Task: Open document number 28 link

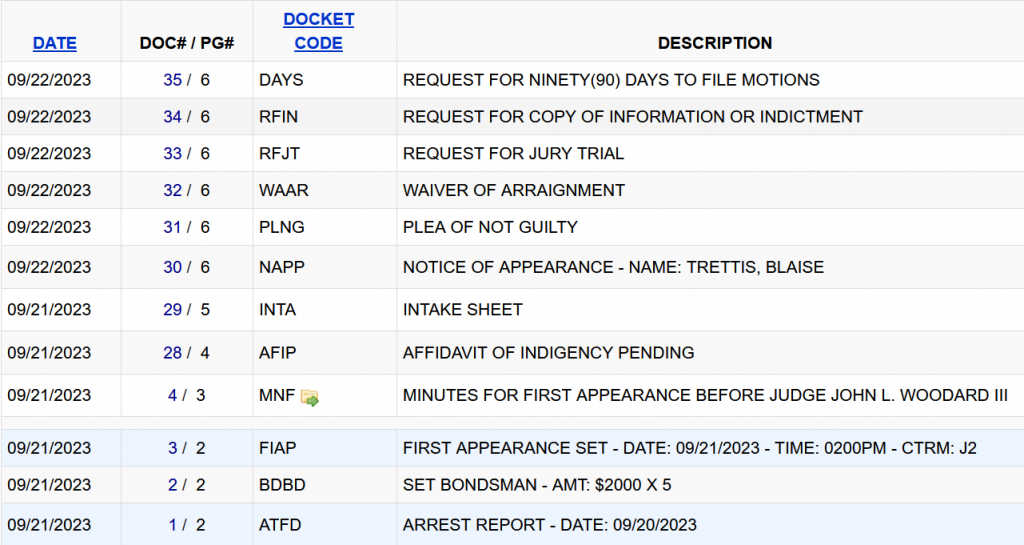Action: (x=172, y=353)
